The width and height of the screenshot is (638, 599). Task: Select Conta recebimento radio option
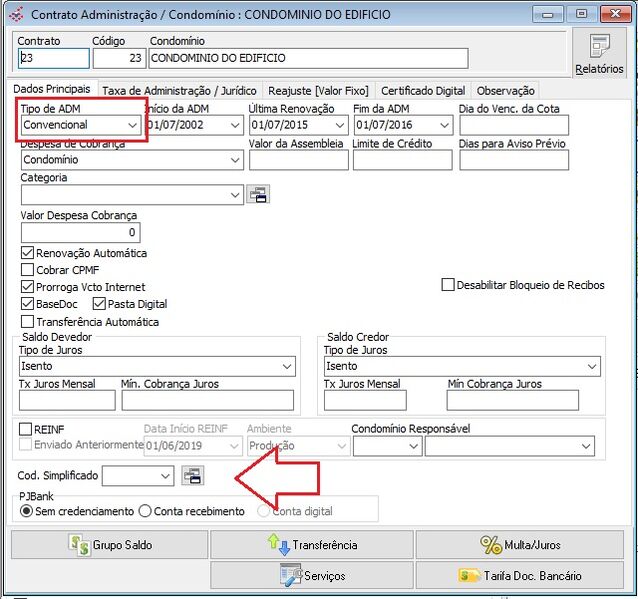(x=146, y=511)
